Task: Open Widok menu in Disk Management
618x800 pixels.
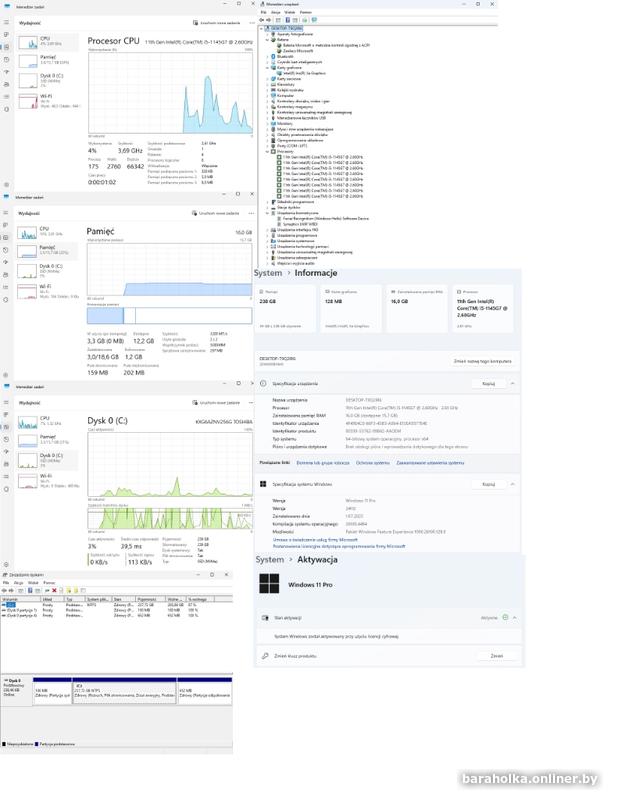Action: (33, 583)
